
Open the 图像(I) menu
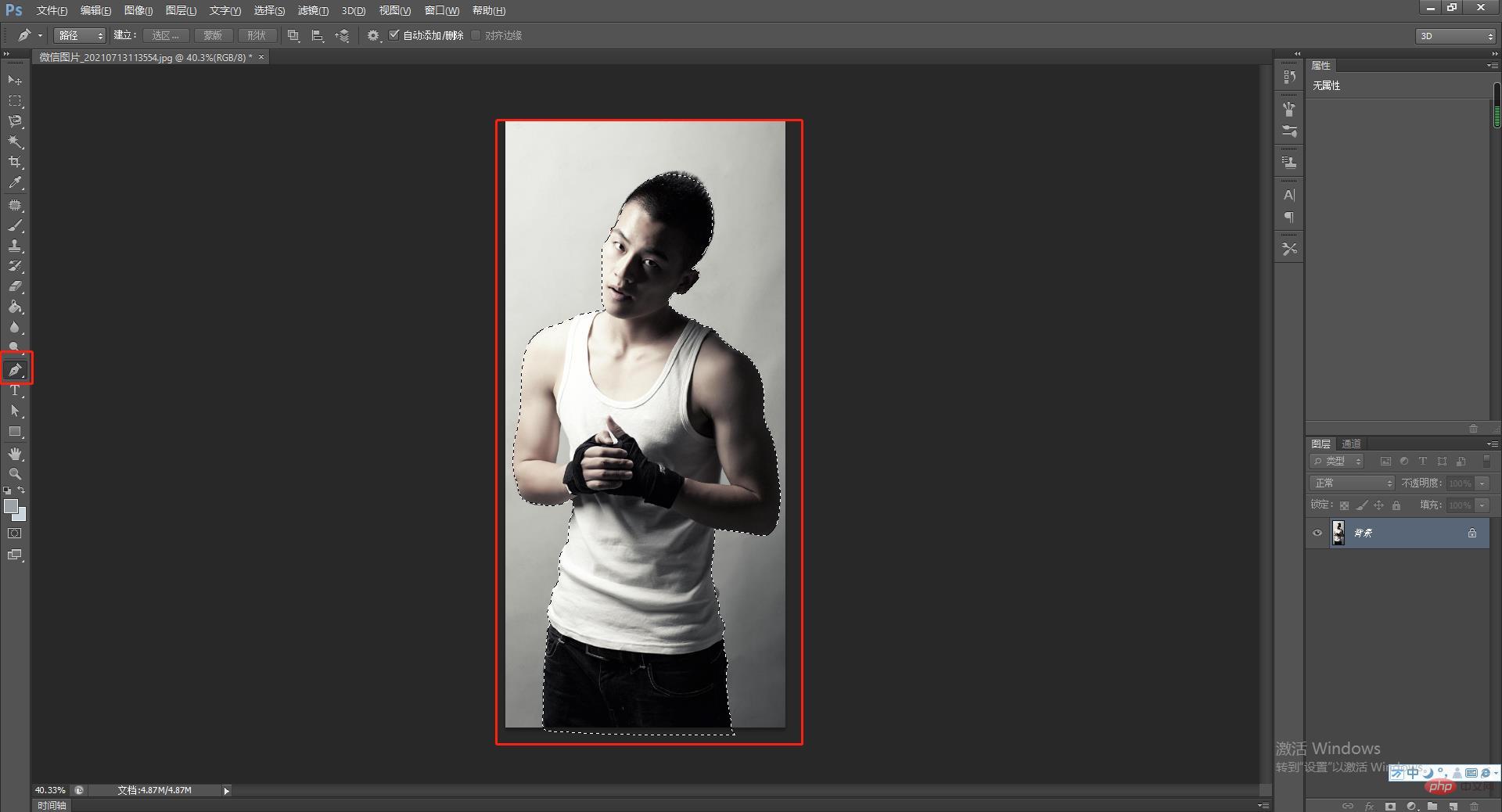click(138, 10)
